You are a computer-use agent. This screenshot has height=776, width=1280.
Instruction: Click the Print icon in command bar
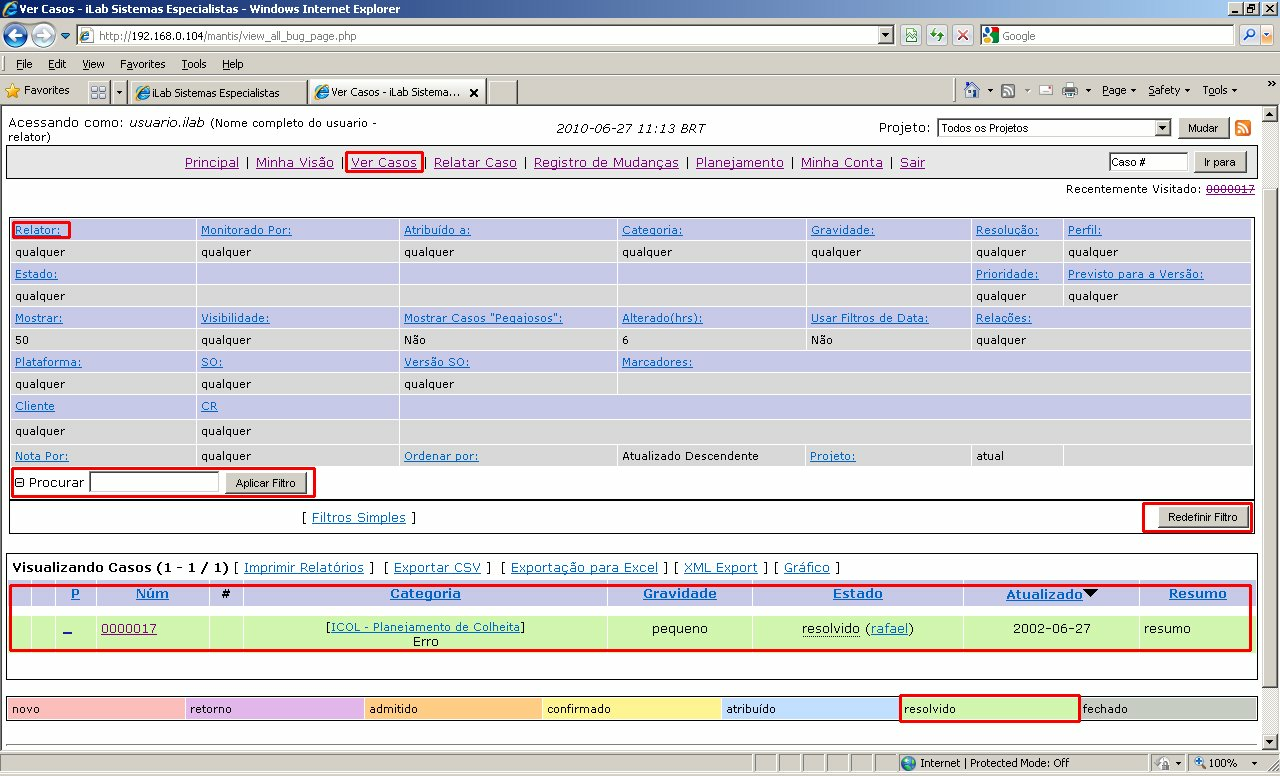tap(1069, 90)
